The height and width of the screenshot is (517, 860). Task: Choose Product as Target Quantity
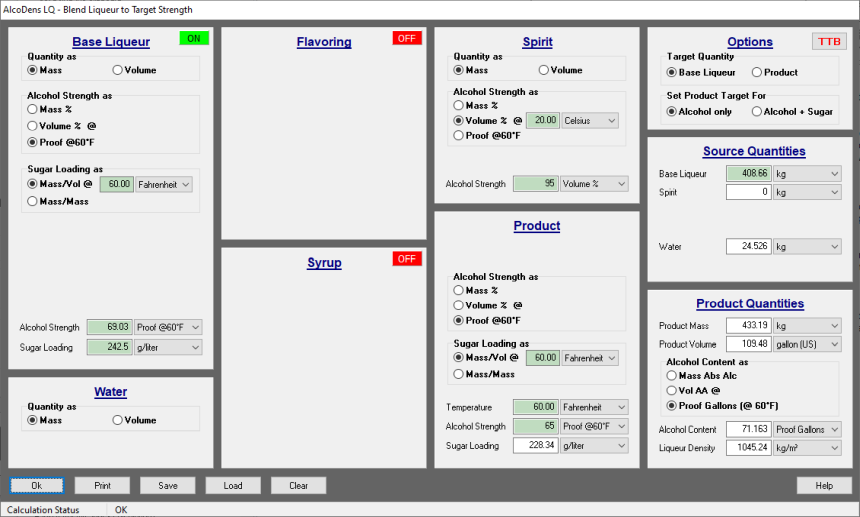pos(775,72)
